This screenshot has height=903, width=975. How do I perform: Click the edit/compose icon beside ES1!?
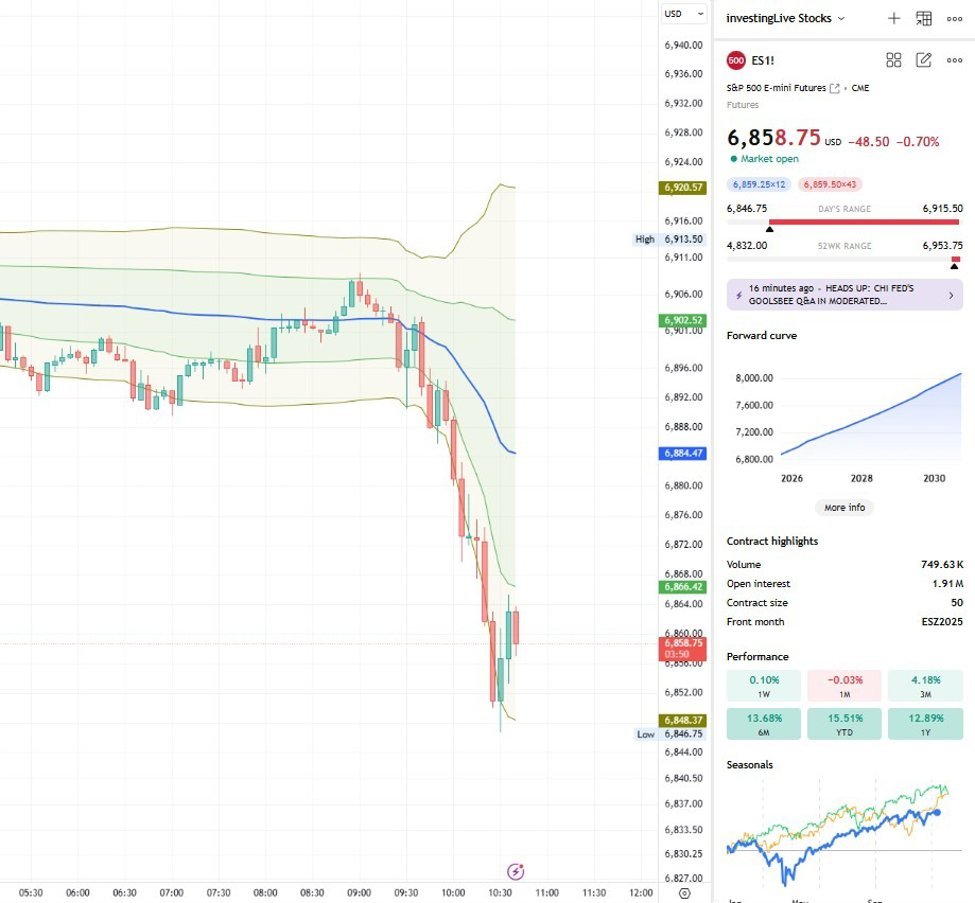(923, 60)
